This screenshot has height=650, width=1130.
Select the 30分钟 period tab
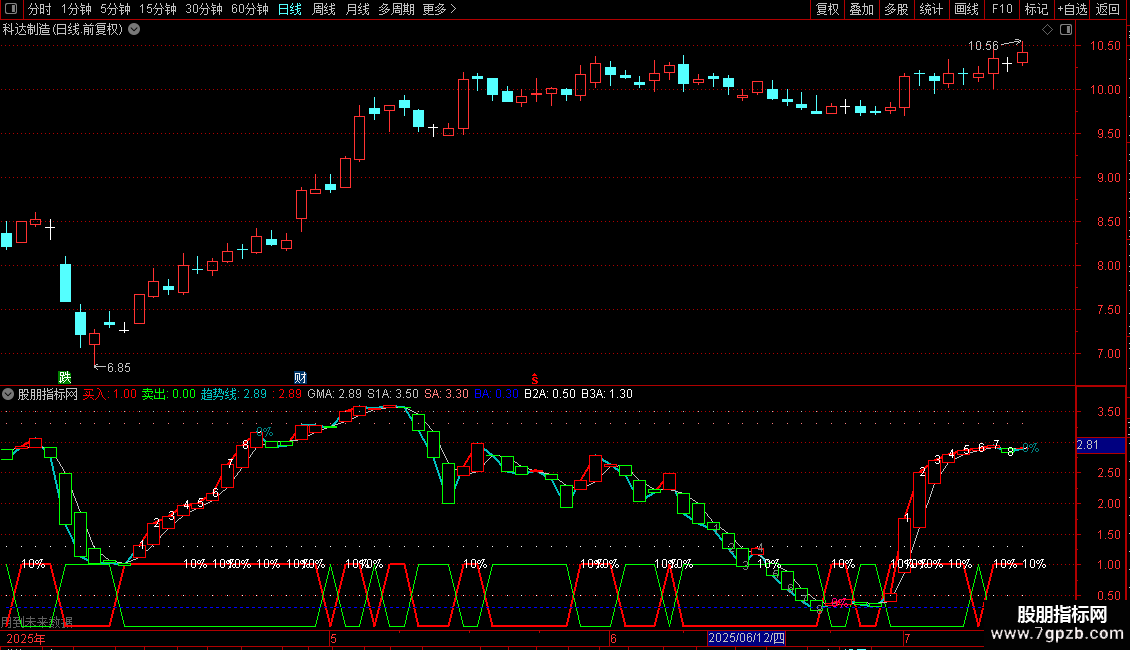(x=203, y=9)
